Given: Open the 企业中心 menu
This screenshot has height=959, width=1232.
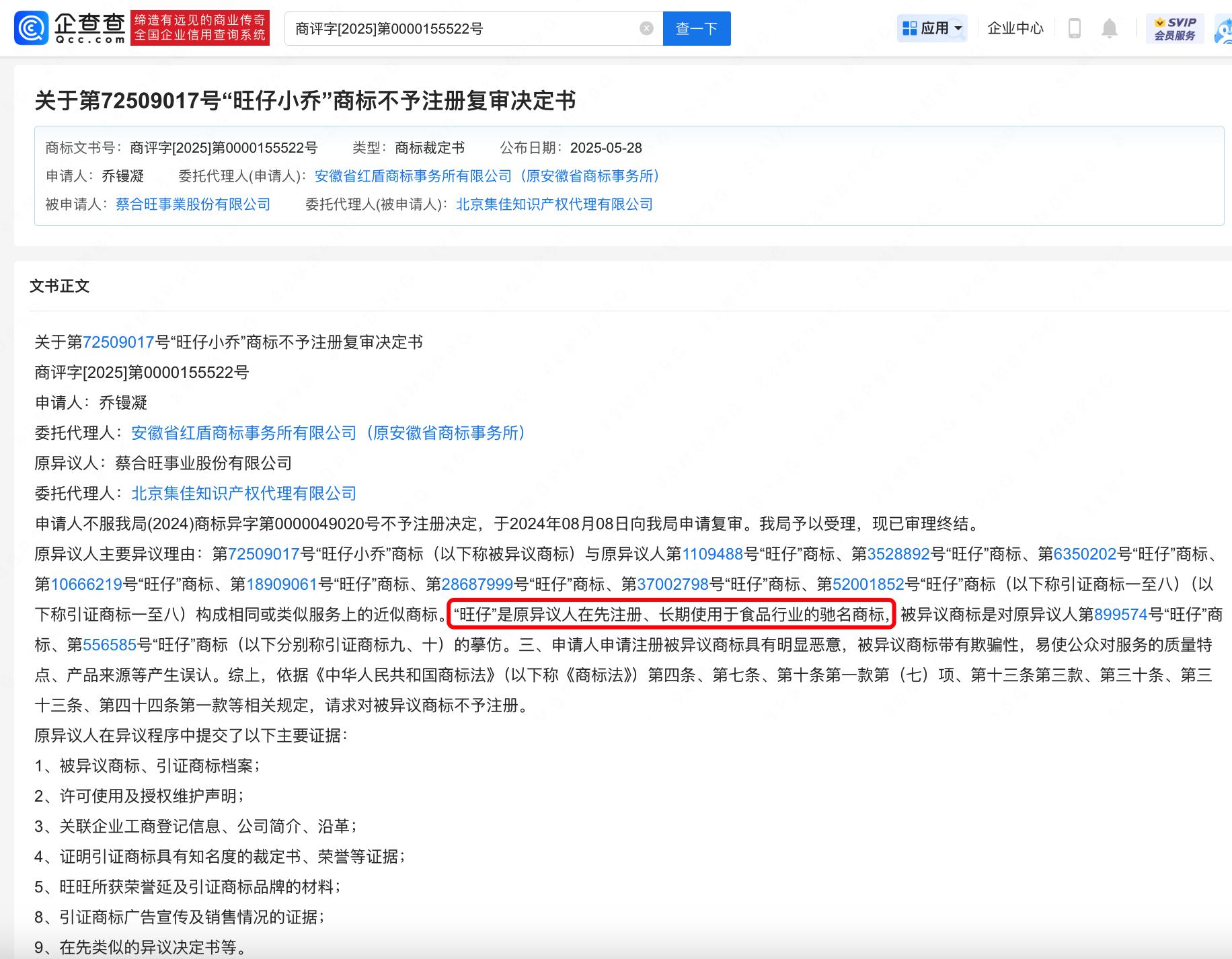Looking at the screenshot, I should coord(1015,28).
